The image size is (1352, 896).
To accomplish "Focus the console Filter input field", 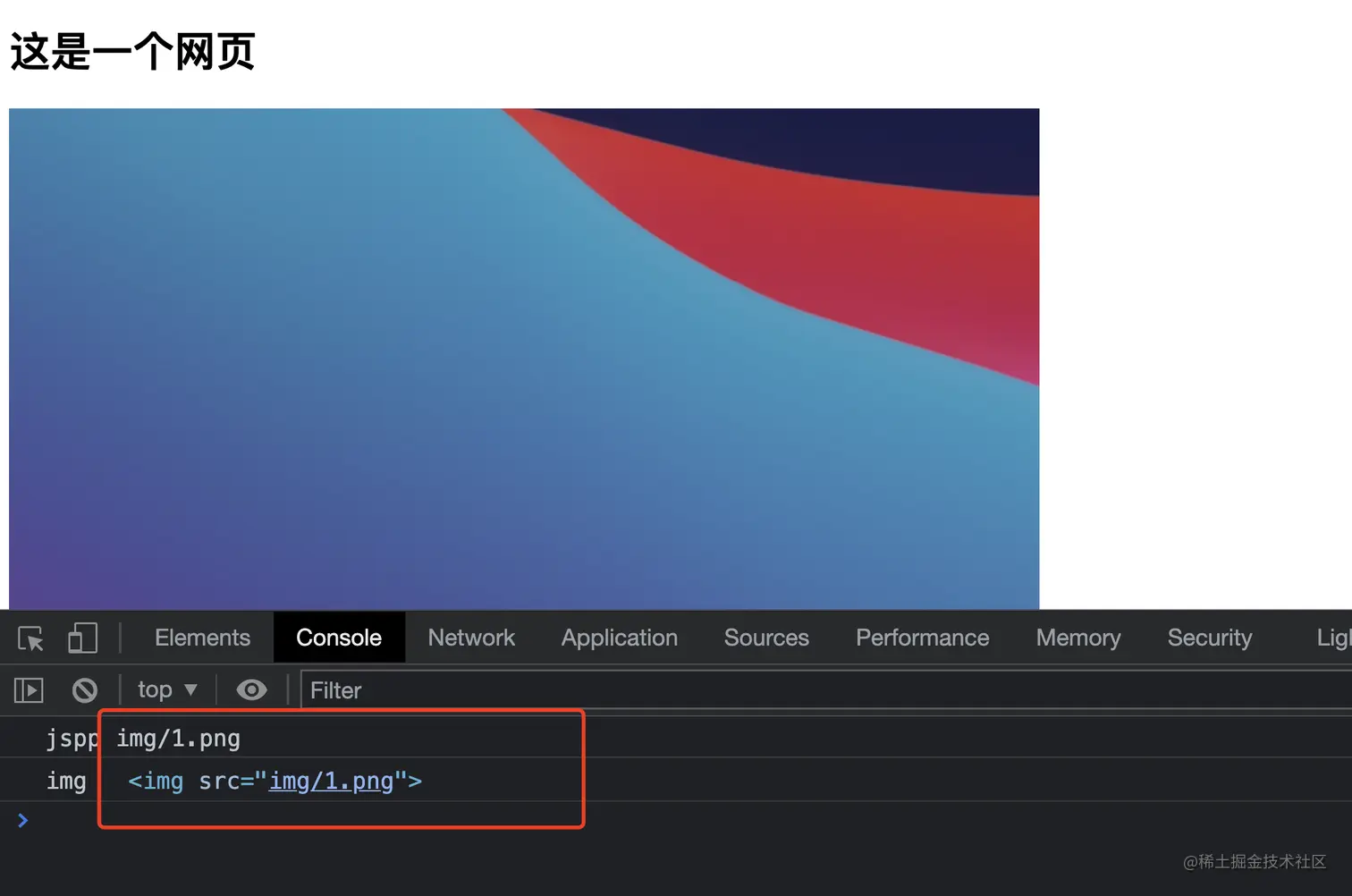I will [826, 690].
